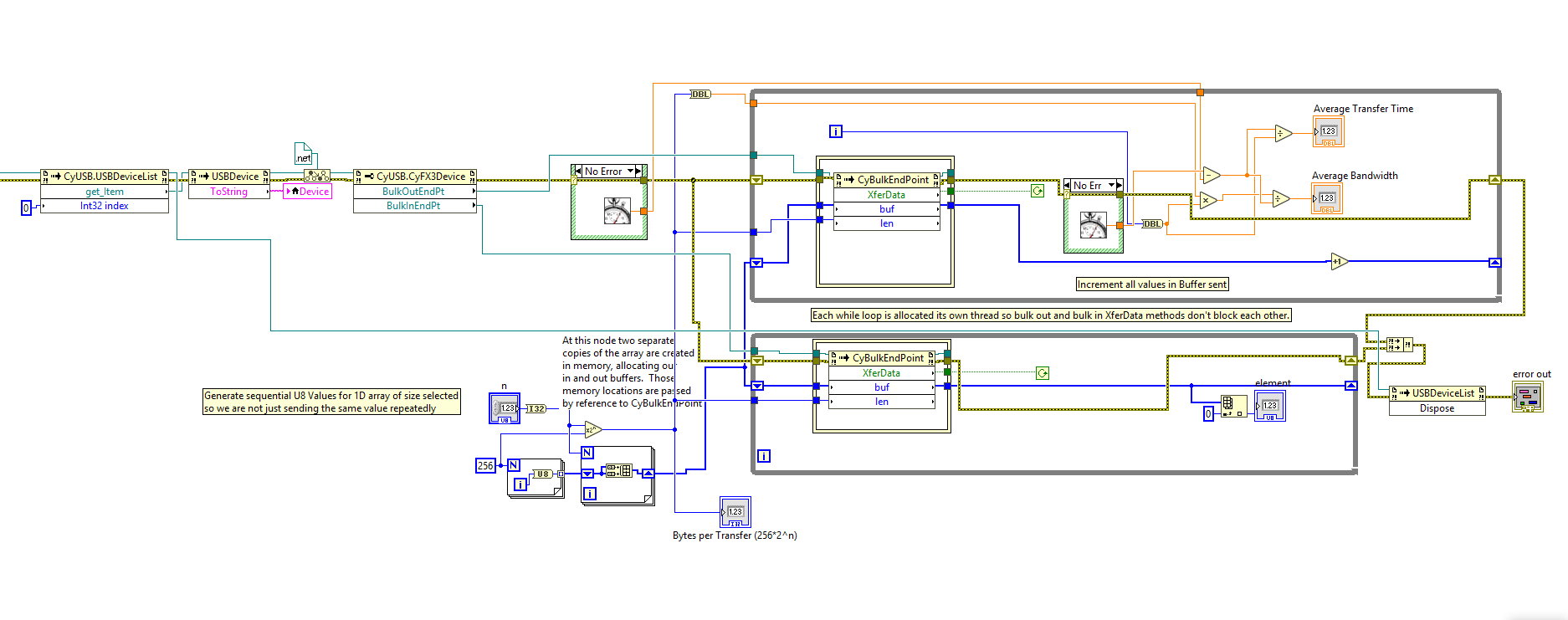1568x620 pixels.
Task: Go to next case on the No Err structure
Action: [x=1119, y=185]
